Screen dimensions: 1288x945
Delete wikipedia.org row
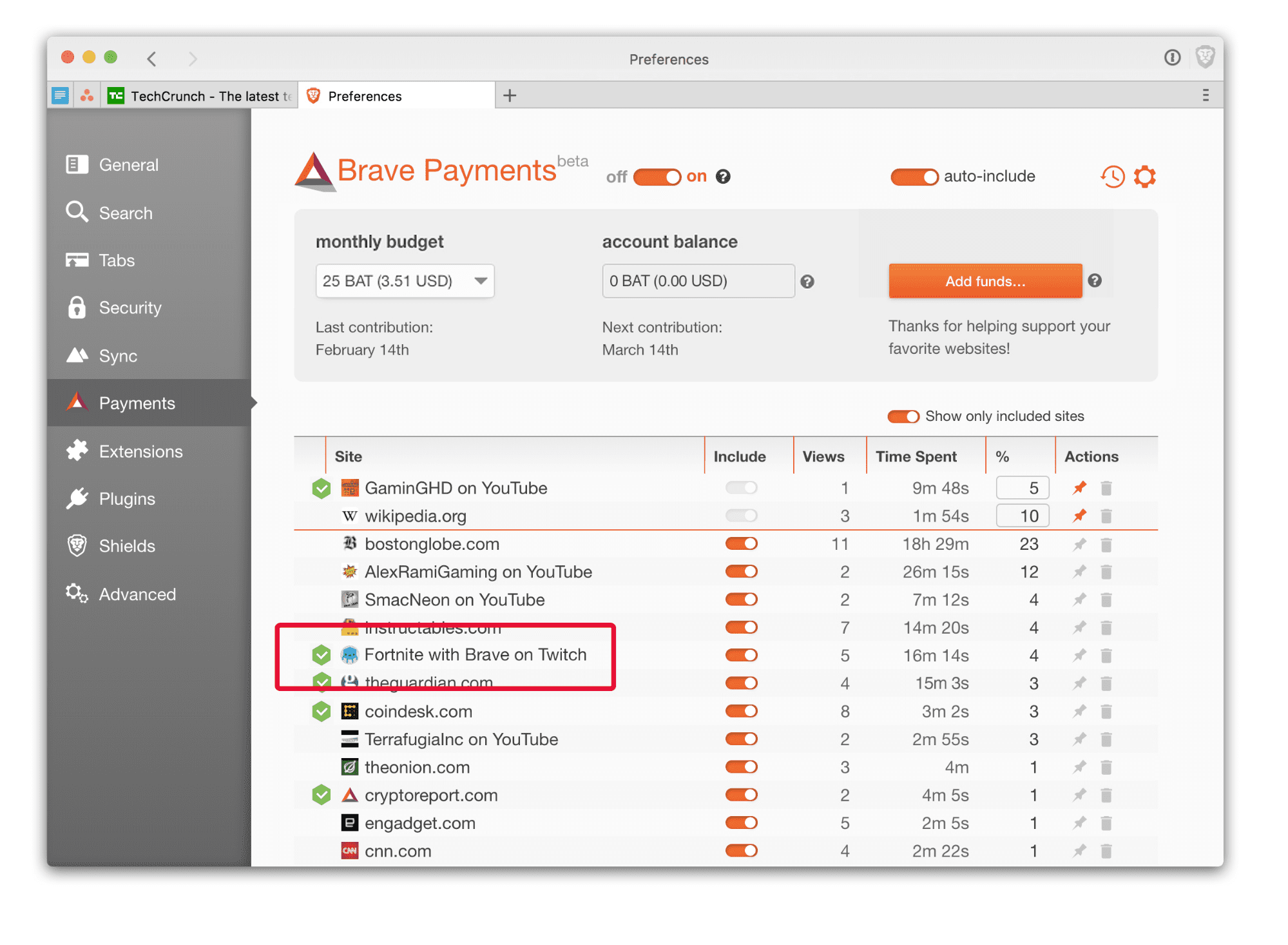pyautogui.click(x=1106, y=516)
